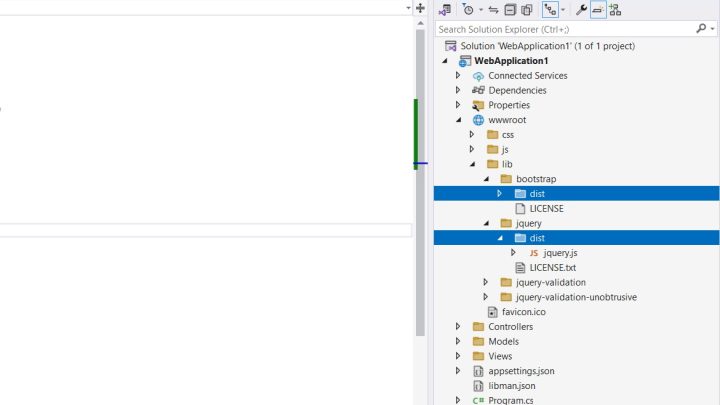Toggle Preview Selected Items button
Screen dimensions: 720x405
point(598,10)
